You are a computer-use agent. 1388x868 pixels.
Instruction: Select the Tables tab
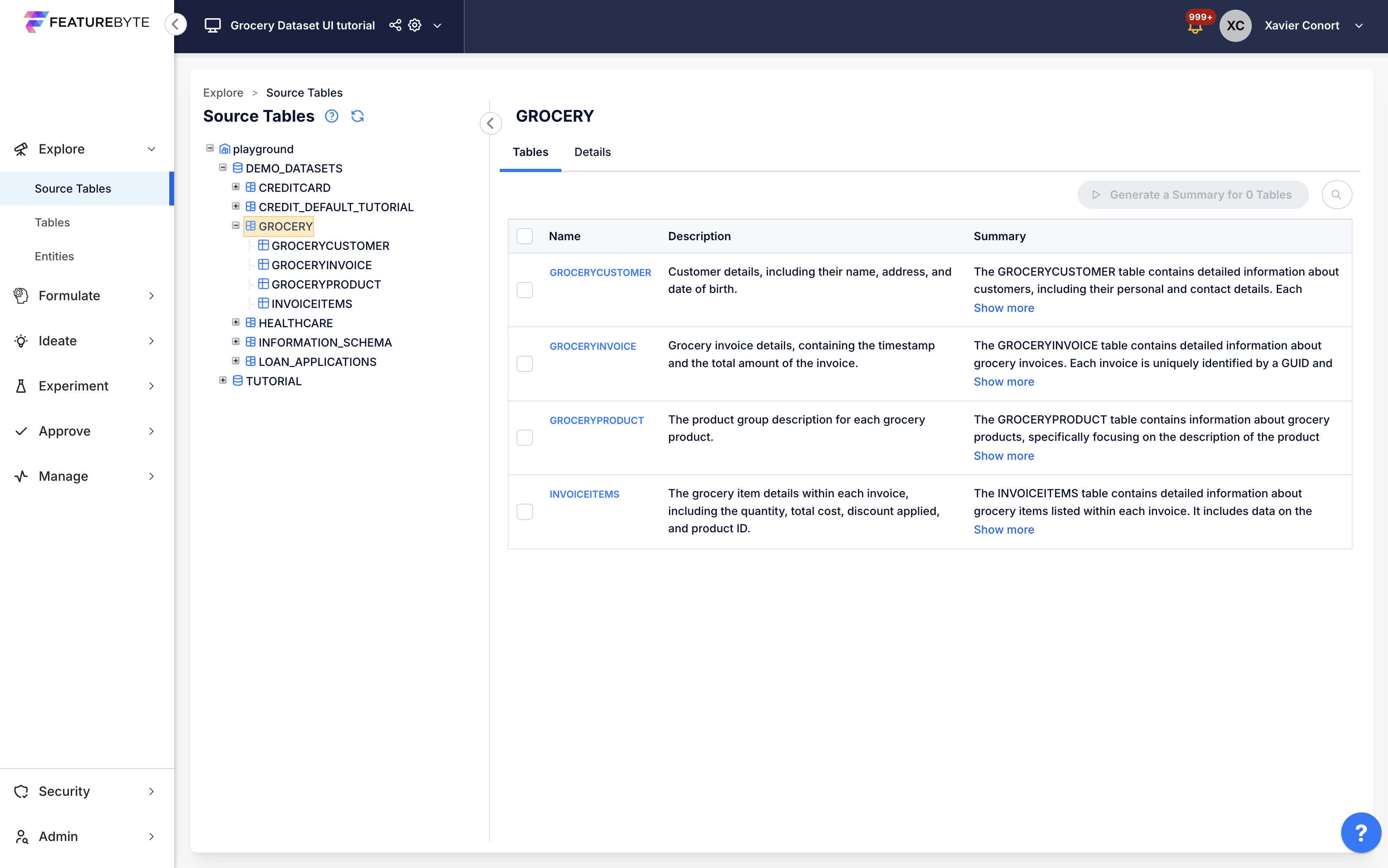pyautogui.click(x=530, y=152)
